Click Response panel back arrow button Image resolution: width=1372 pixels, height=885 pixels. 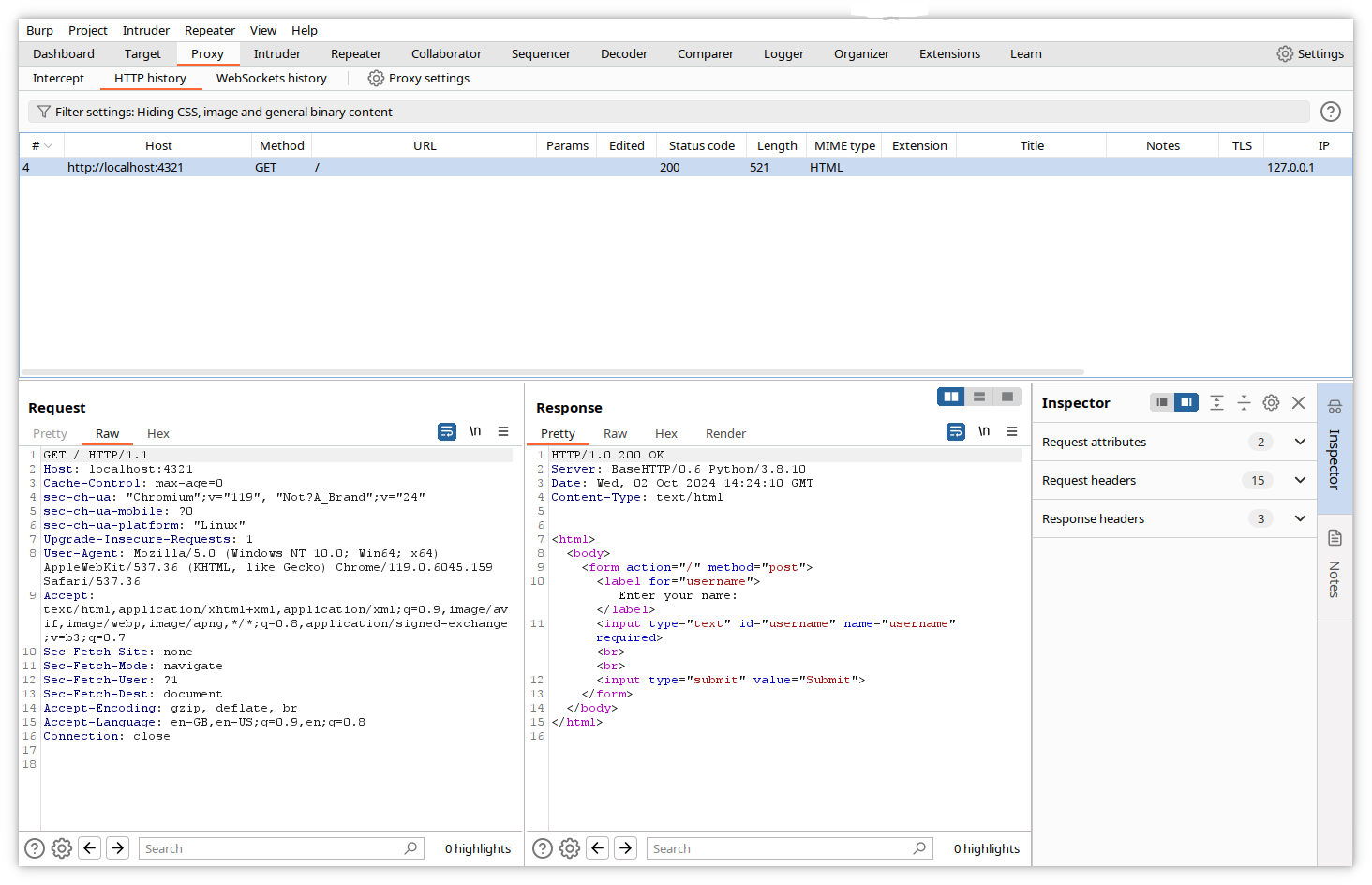click(x=598, y=848)
